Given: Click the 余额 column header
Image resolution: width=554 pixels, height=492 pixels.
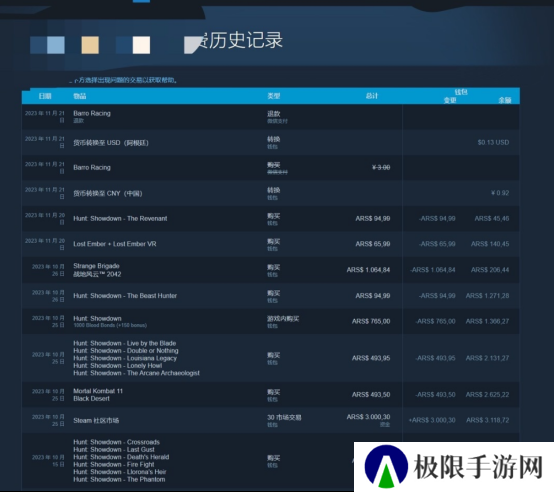Looking at the screenshot, I should tap(505, 100).
